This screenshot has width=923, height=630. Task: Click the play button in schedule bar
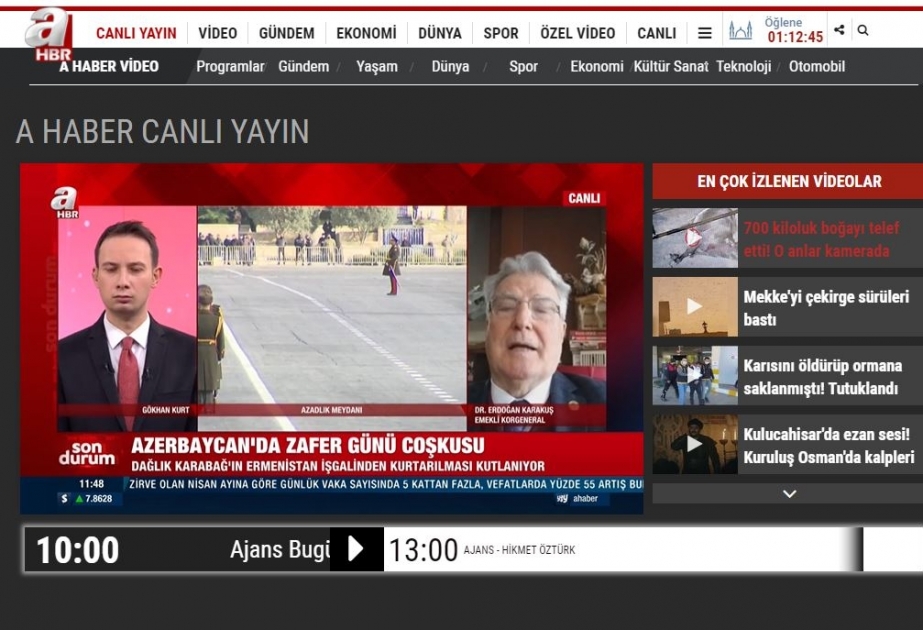coord(356,549)
